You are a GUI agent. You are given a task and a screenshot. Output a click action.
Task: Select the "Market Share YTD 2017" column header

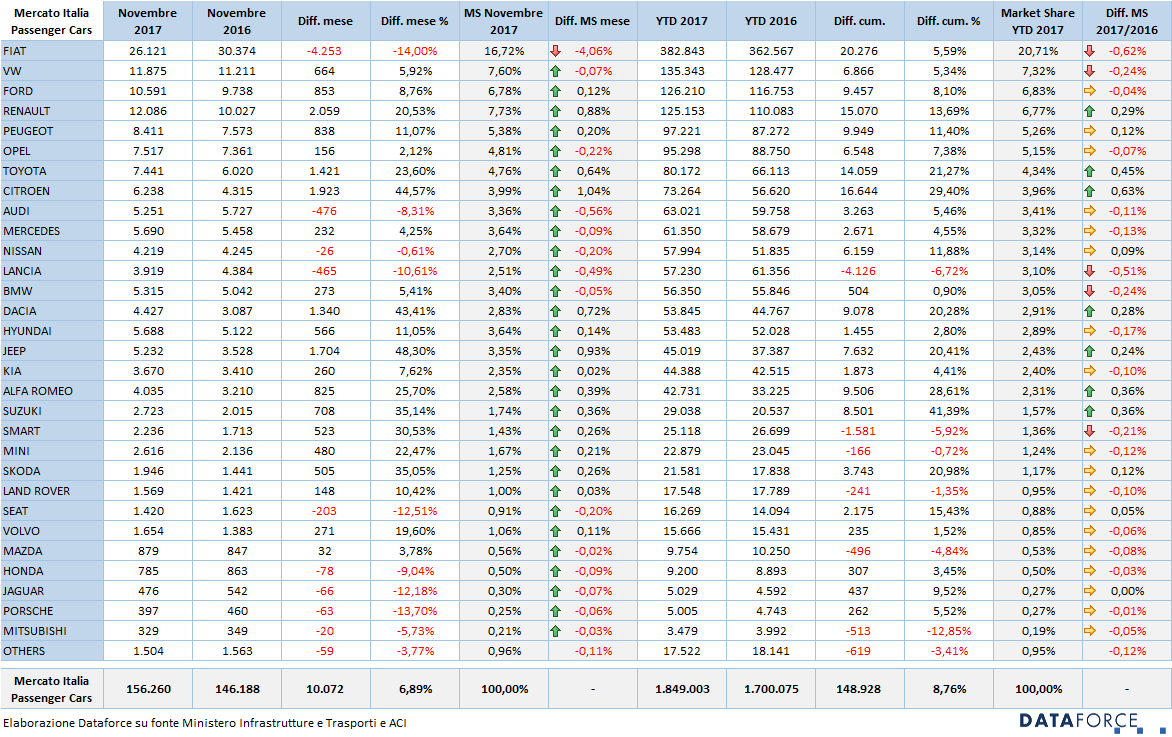click(1037, 21)
